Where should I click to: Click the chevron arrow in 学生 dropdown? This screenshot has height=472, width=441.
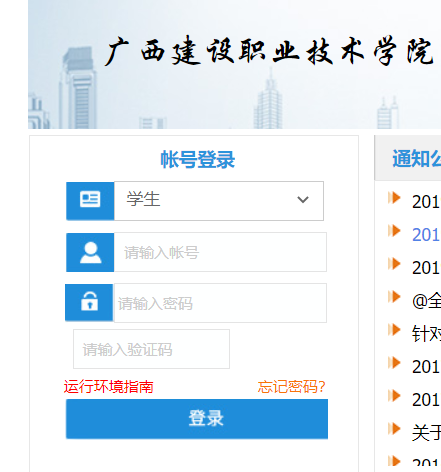point(303,200)
